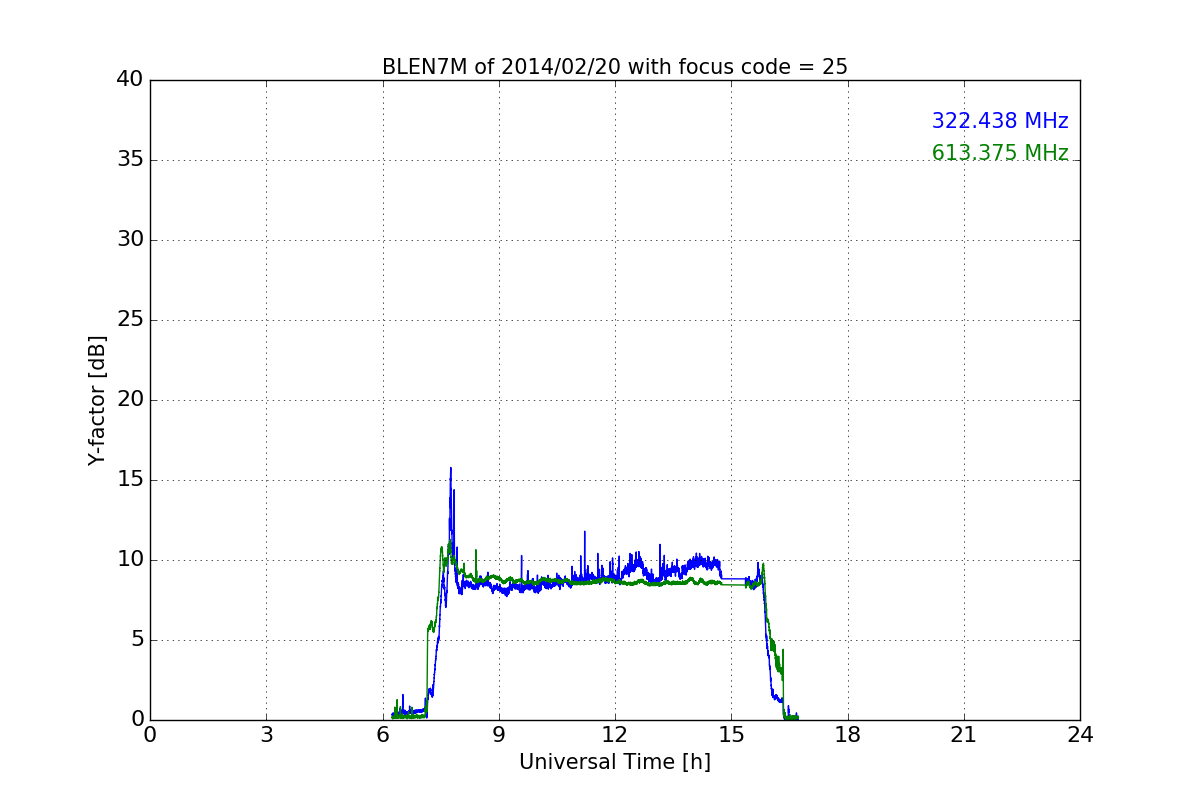Screen dimensions: 1200x800
Task: Select the x-axis tick label 12
Action: pos(615,735)
